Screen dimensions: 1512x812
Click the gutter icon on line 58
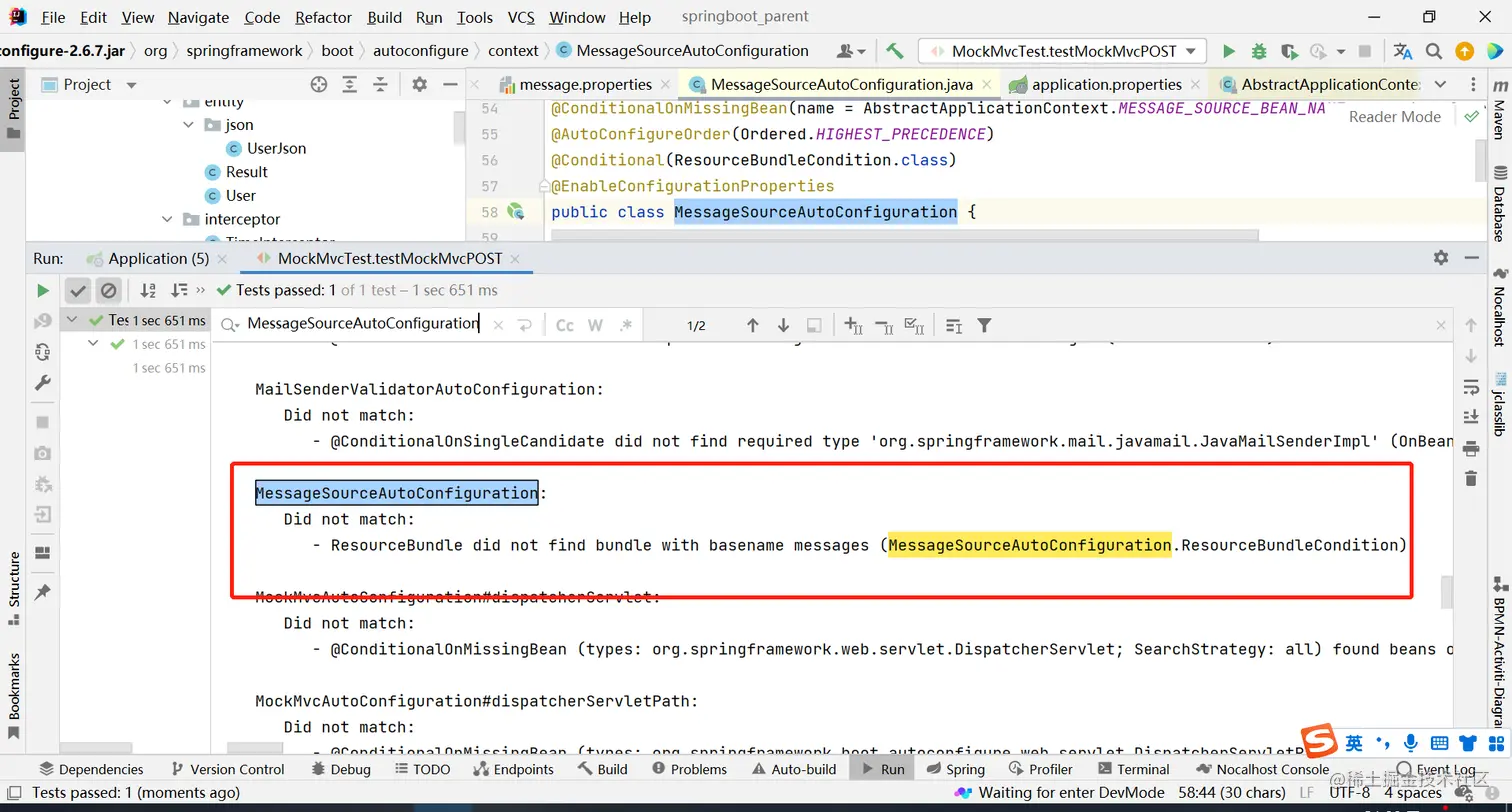point(516,211)
